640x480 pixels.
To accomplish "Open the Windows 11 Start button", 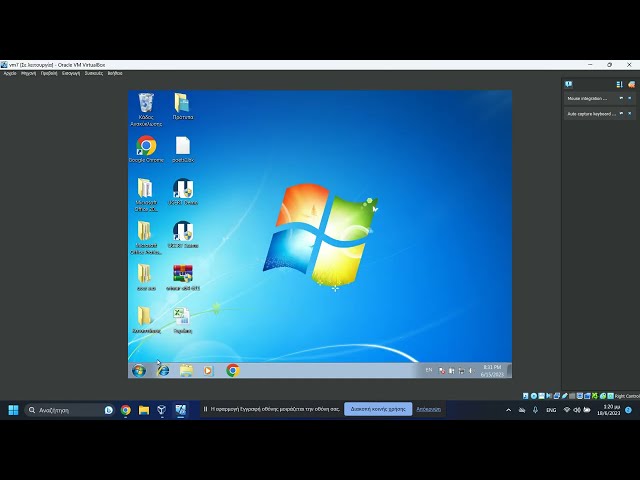I will coord(13,410).
